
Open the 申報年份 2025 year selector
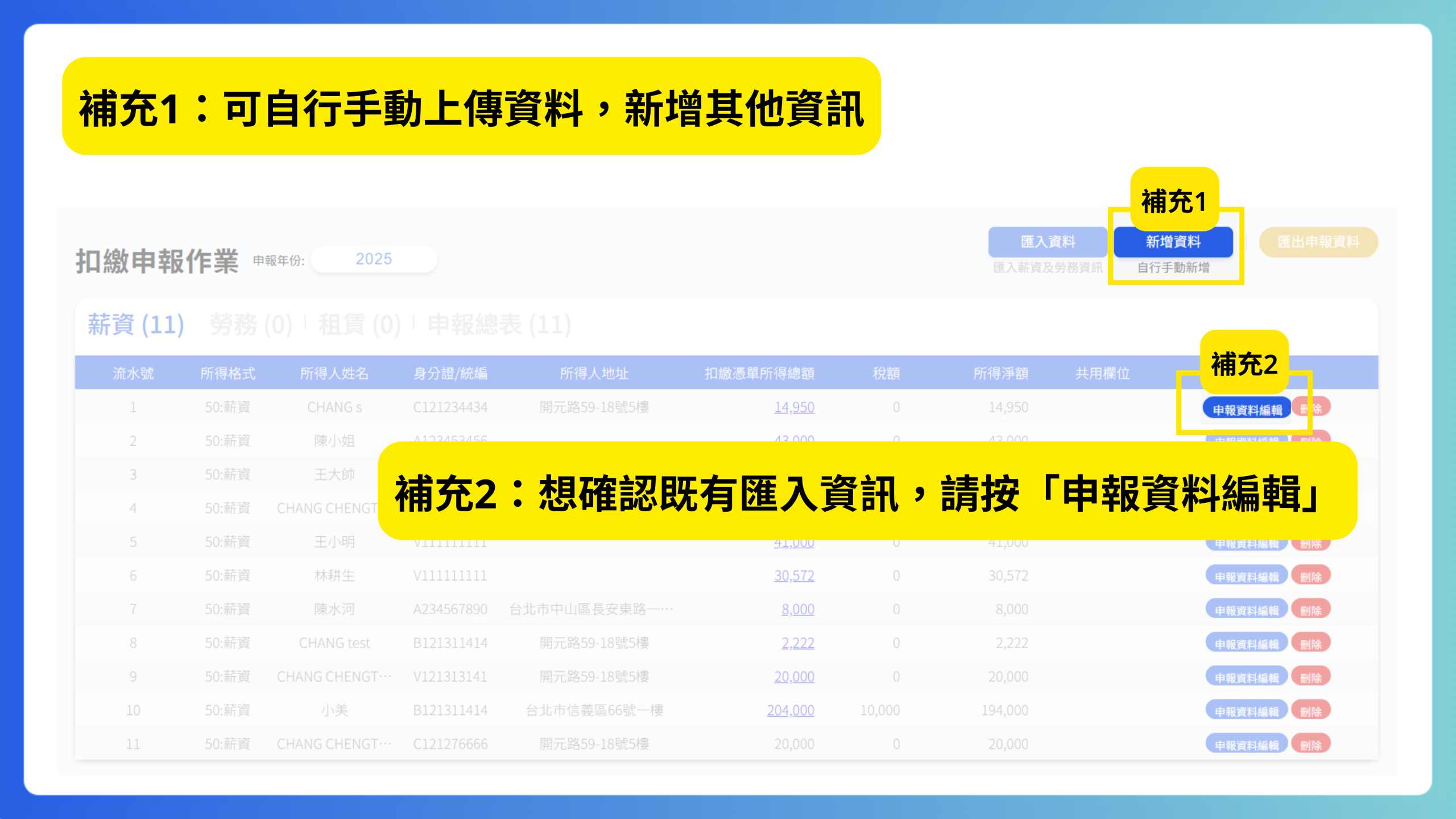click(x=374, y=259)
